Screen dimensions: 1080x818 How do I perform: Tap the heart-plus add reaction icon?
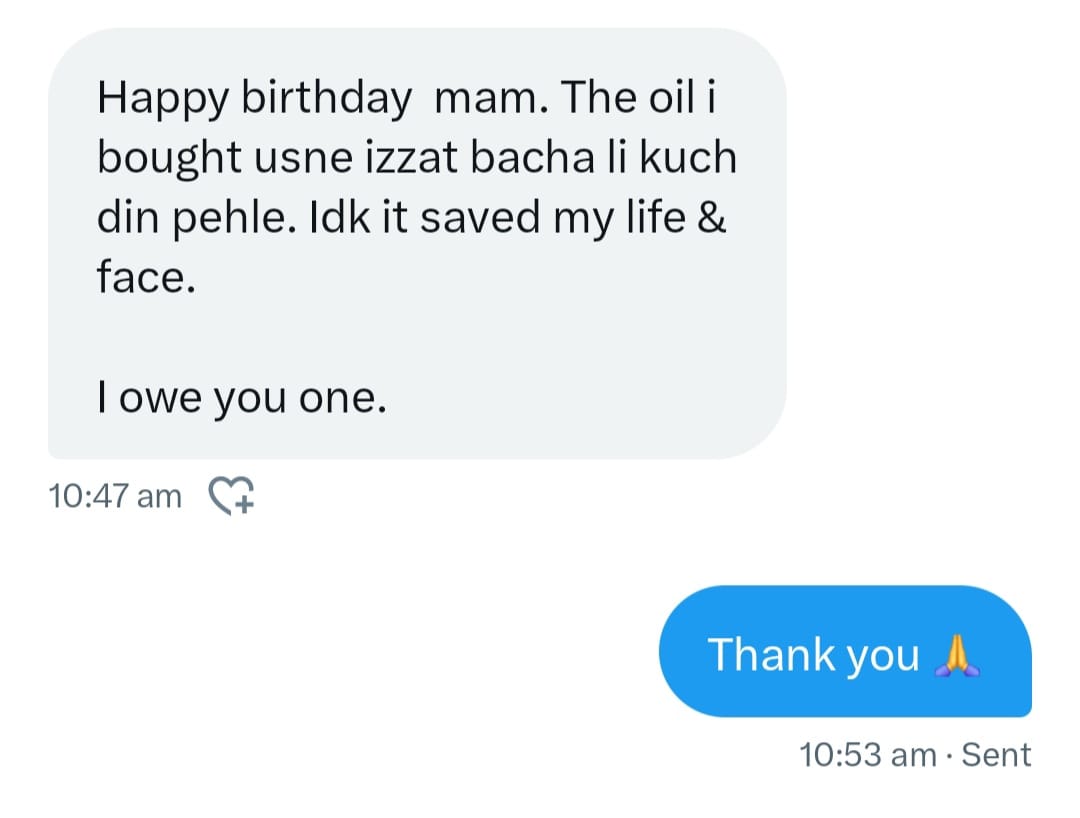click(231, 495)
